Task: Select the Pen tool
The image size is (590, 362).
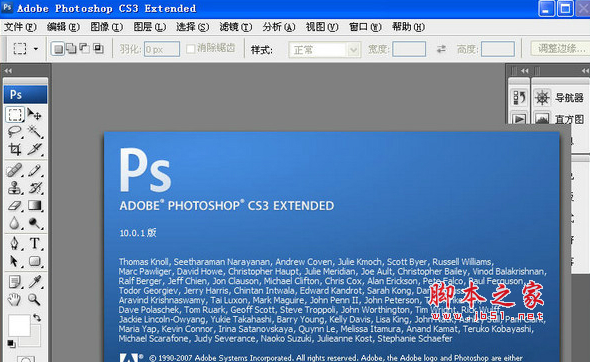Action: click(x=15, y=243)
